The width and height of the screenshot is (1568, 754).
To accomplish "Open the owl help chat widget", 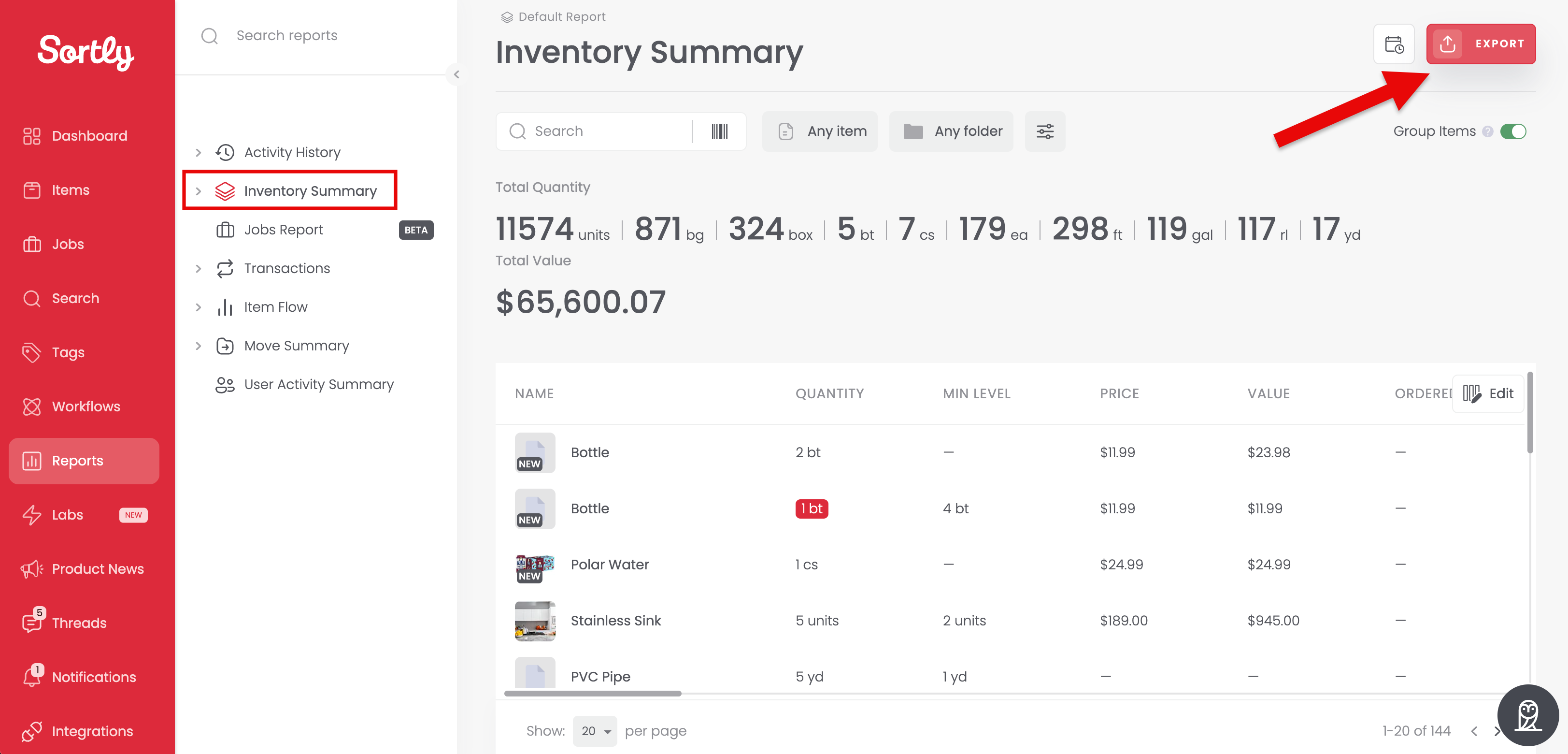I will [1528, 715].
